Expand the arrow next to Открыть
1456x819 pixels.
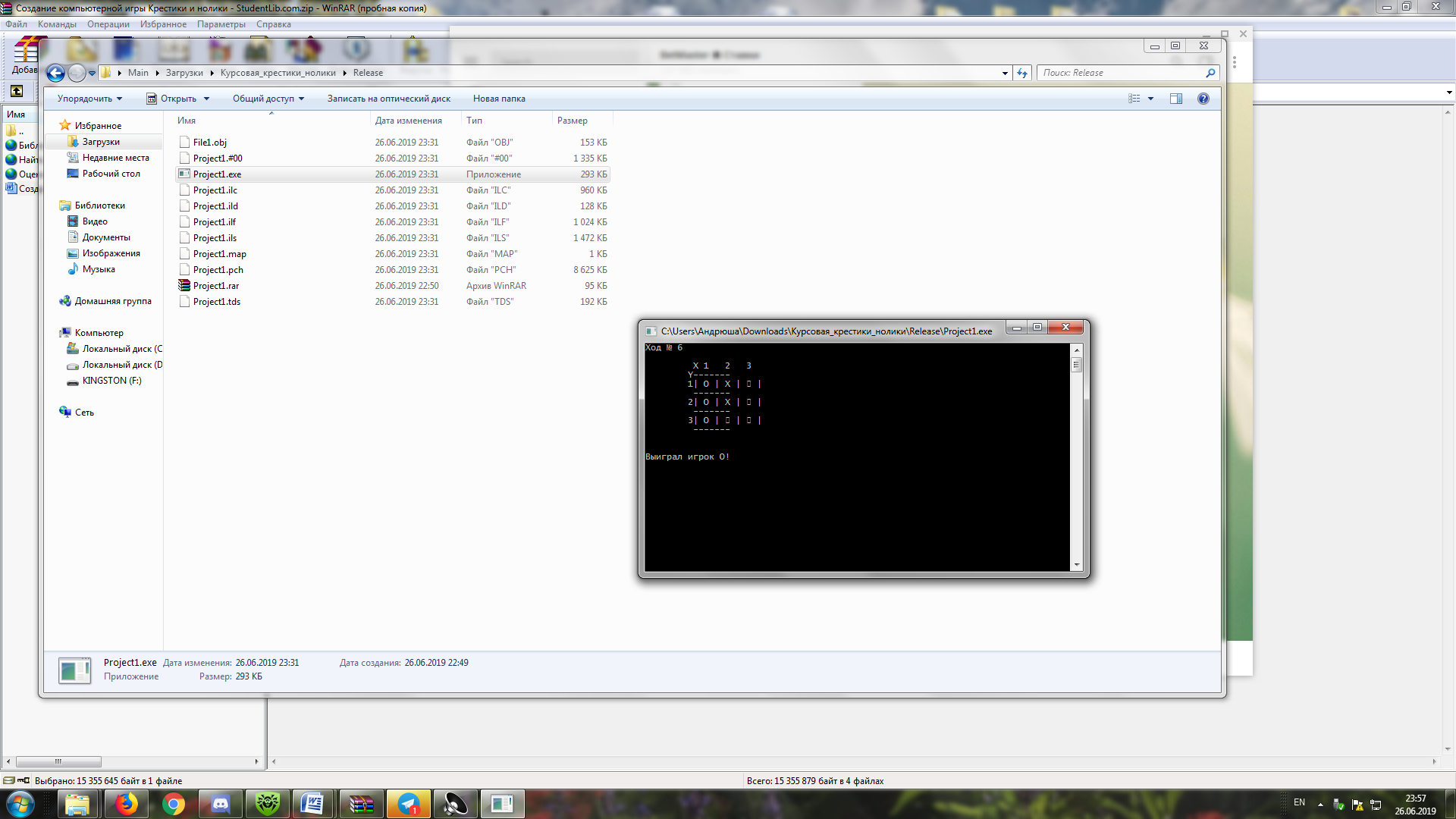206,99
